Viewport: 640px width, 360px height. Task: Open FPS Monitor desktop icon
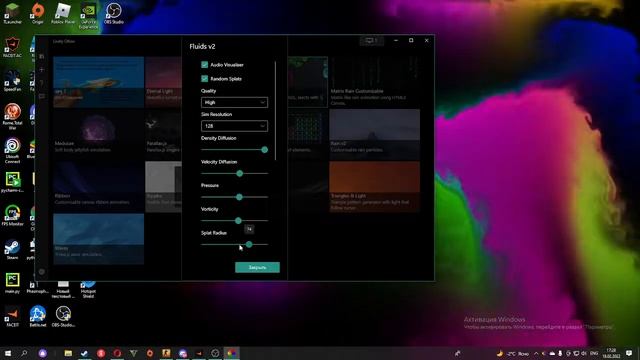click(x=12, y=216)
